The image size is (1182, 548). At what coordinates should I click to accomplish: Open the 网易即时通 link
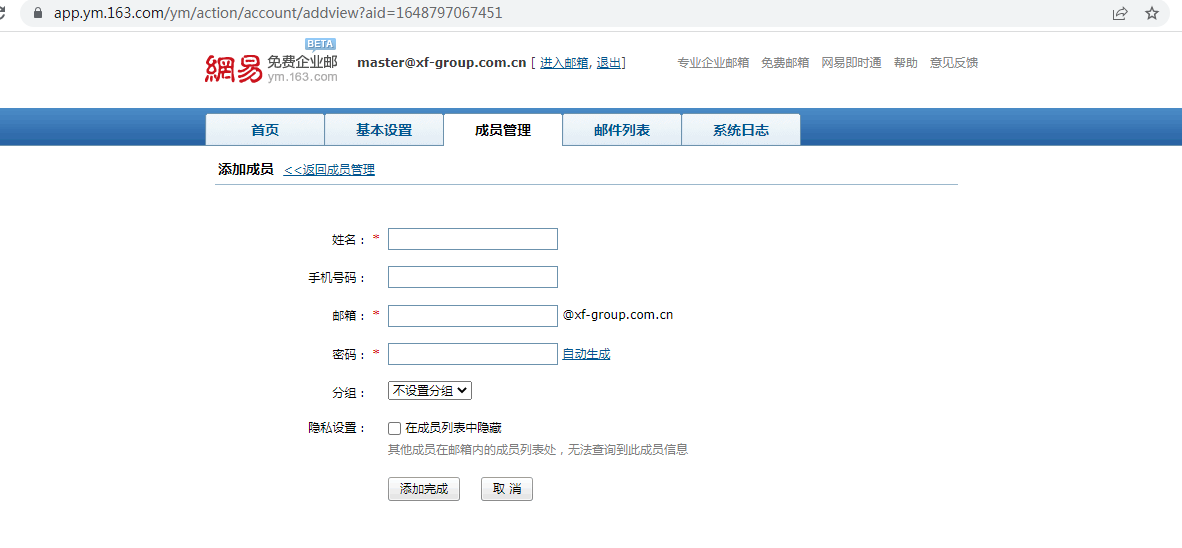[851, 63]
